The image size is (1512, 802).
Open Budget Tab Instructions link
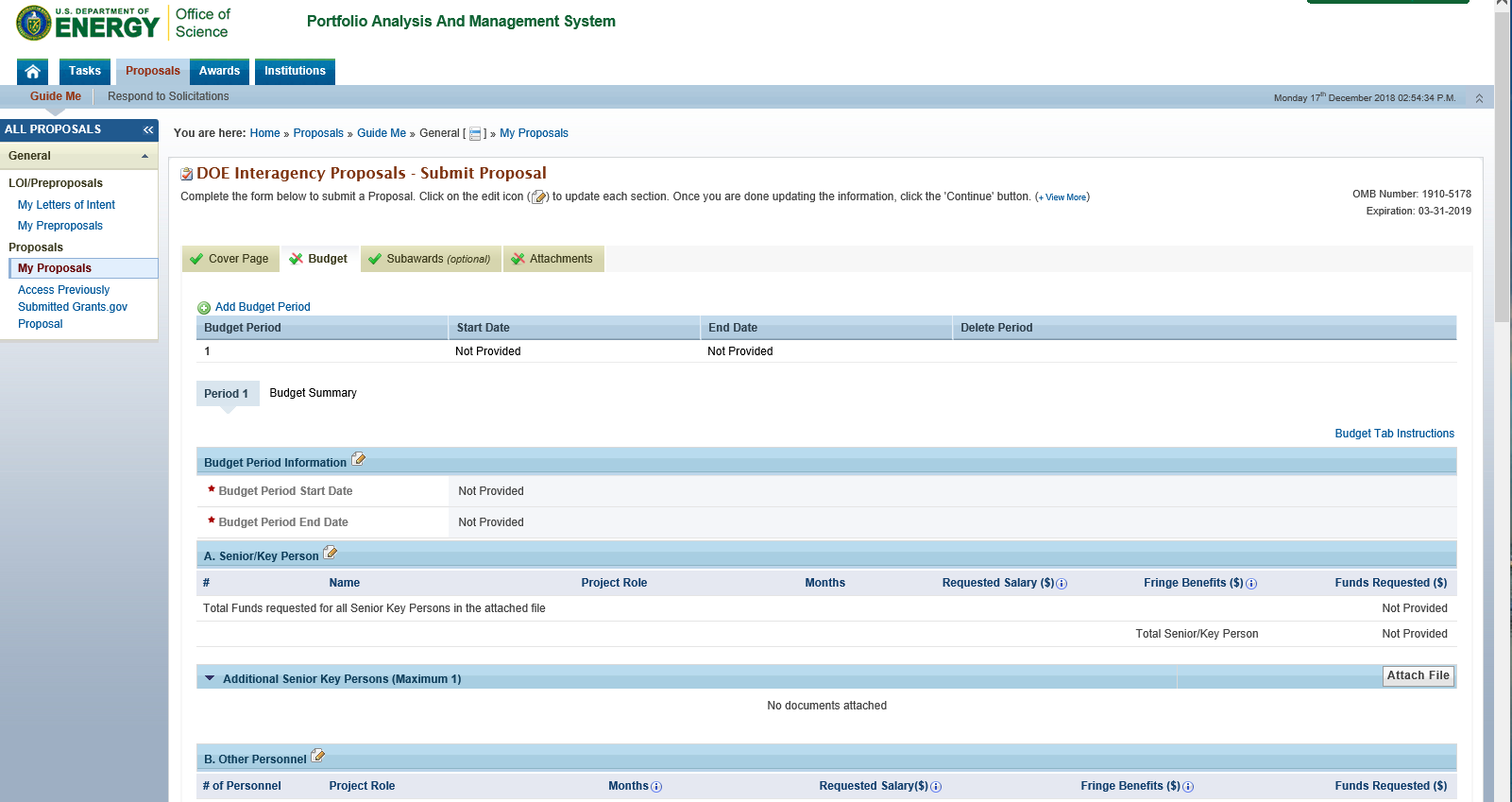[x=1395, y=434]
